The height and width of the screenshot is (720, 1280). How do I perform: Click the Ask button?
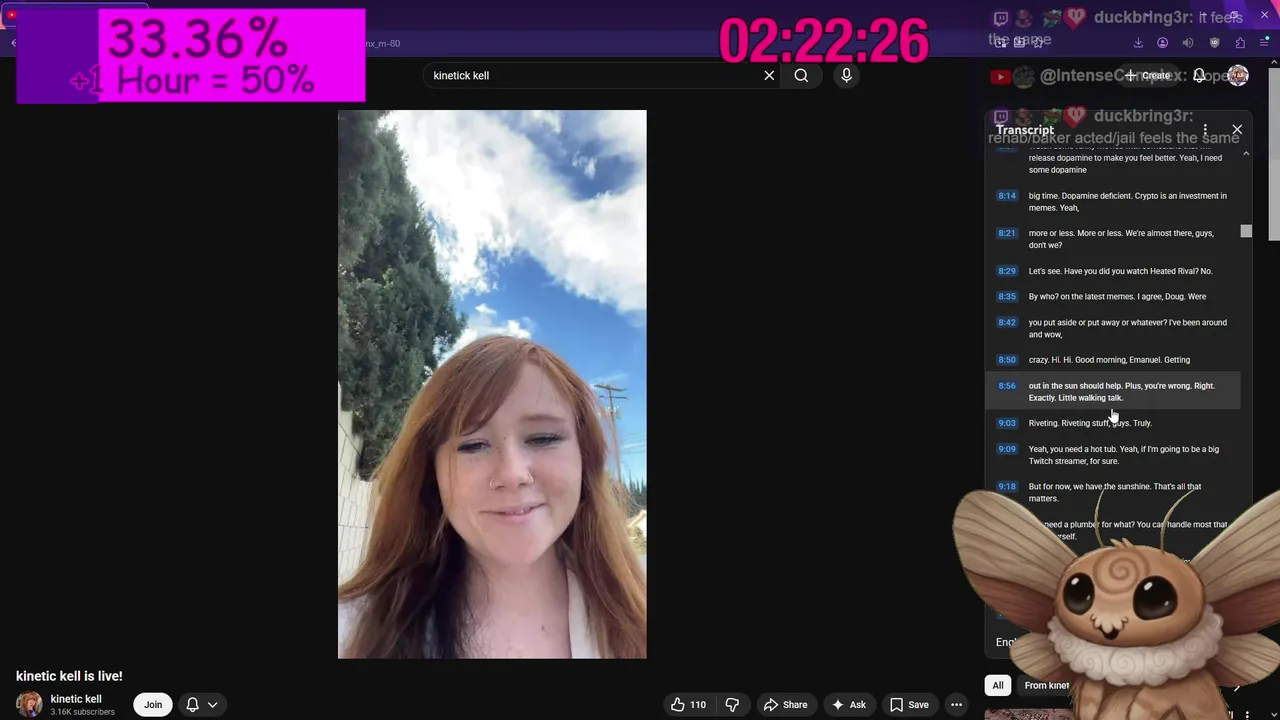click(x=848, y=704)
